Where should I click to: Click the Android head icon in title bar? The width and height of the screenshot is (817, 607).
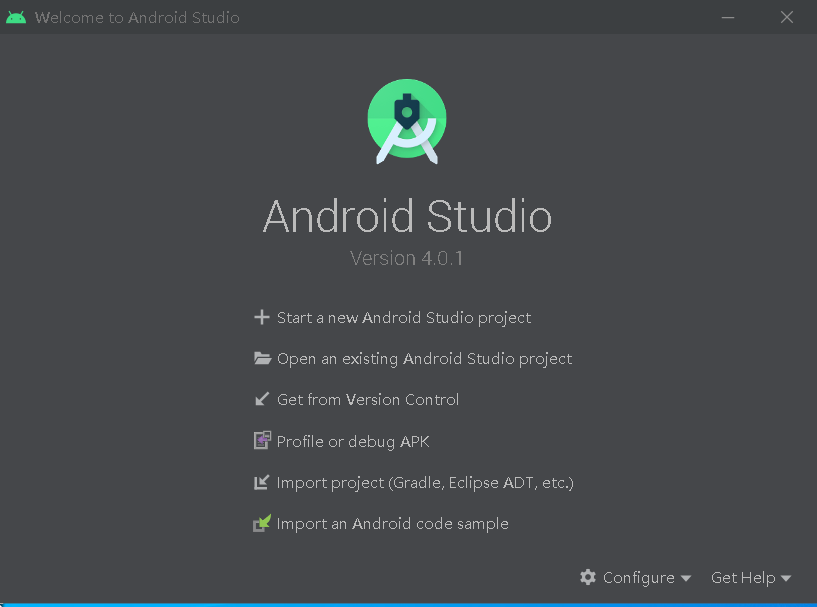[16, 17]
